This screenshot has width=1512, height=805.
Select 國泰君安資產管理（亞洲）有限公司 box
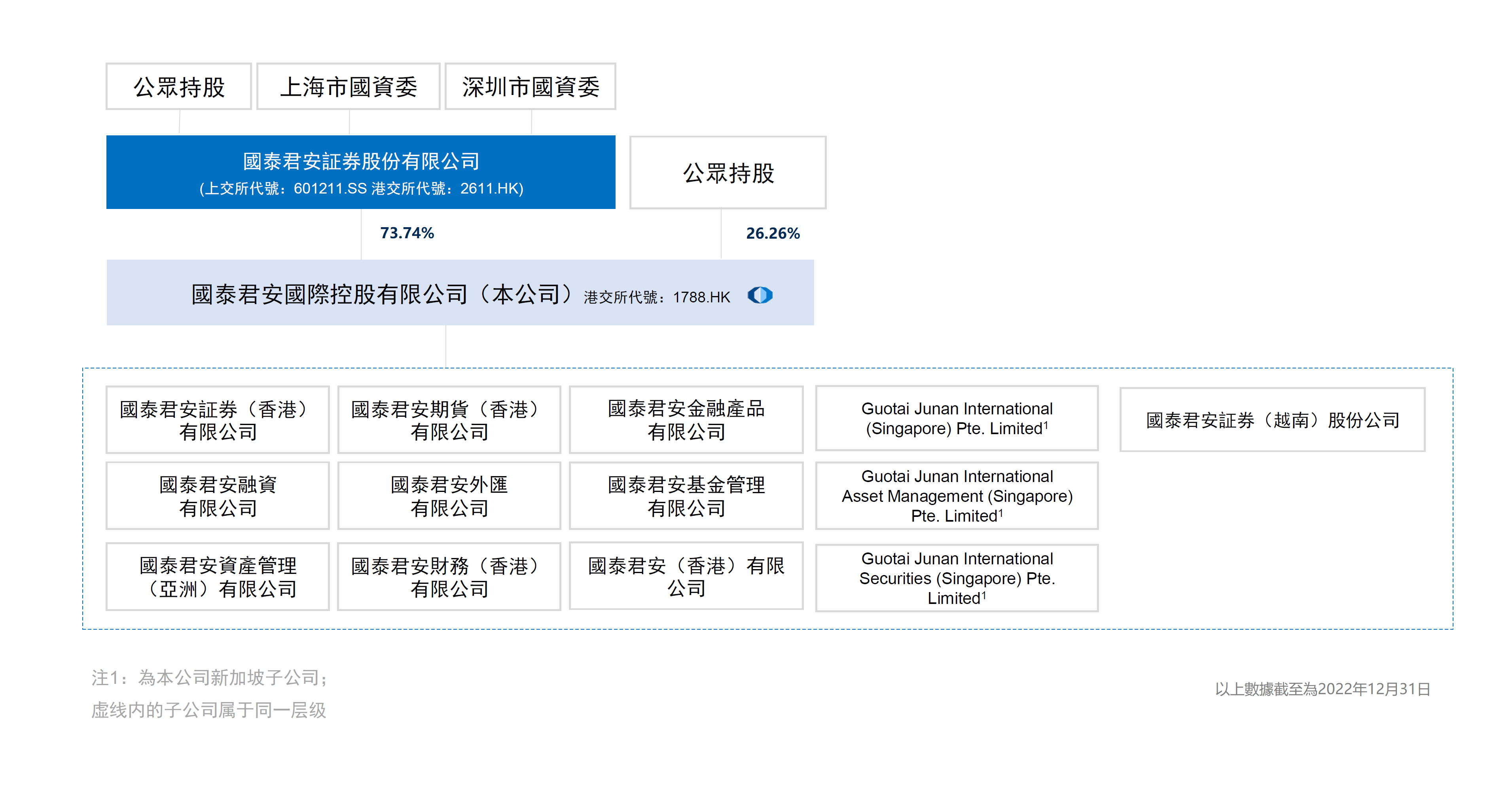218,577
